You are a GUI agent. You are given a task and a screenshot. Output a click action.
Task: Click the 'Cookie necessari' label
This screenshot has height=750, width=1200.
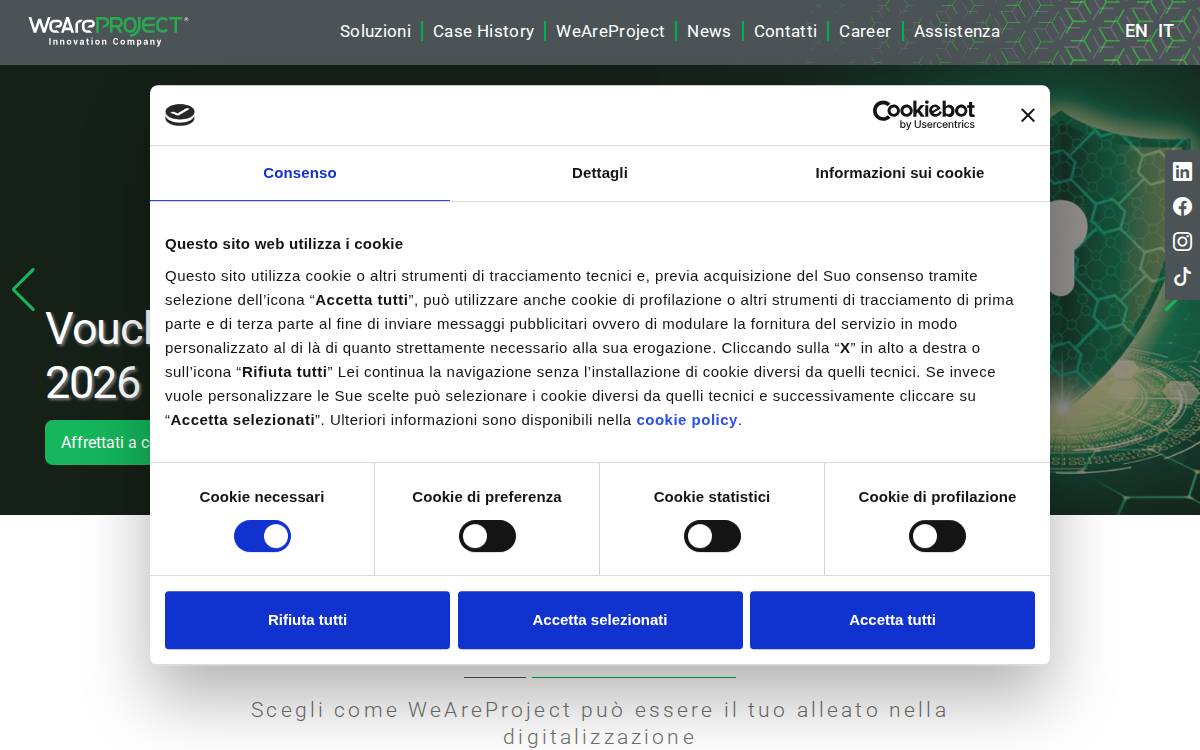tap(262, 497)
